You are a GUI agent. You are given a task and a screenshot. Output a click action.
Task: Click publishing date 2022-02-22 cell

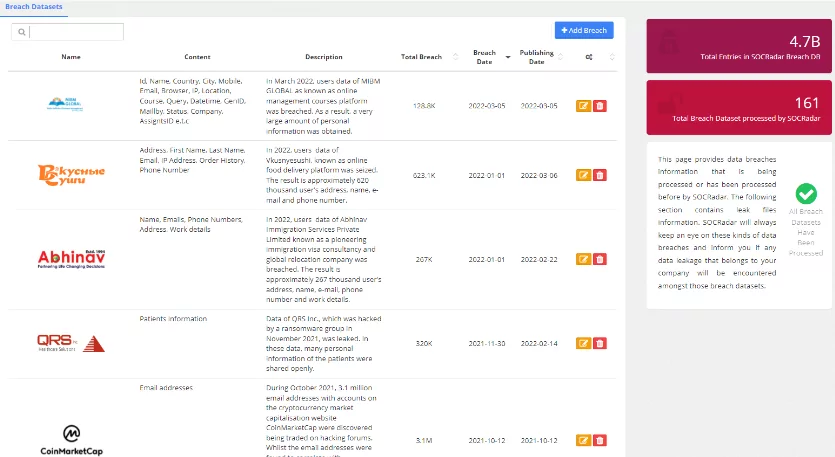coord(539,259)
